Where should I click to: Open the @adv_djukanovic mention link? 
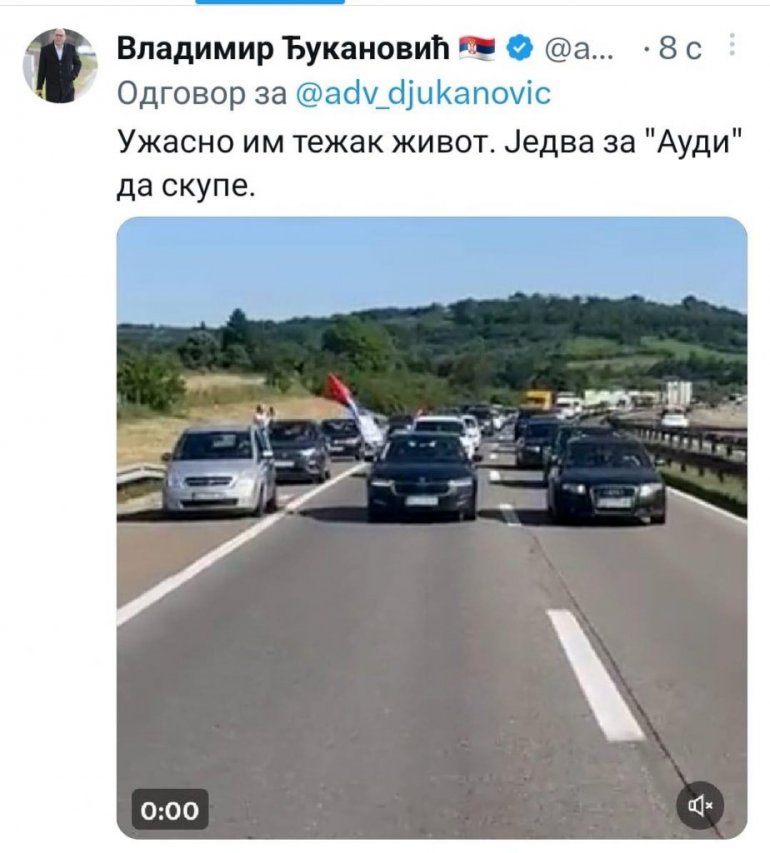pos(423,94)
